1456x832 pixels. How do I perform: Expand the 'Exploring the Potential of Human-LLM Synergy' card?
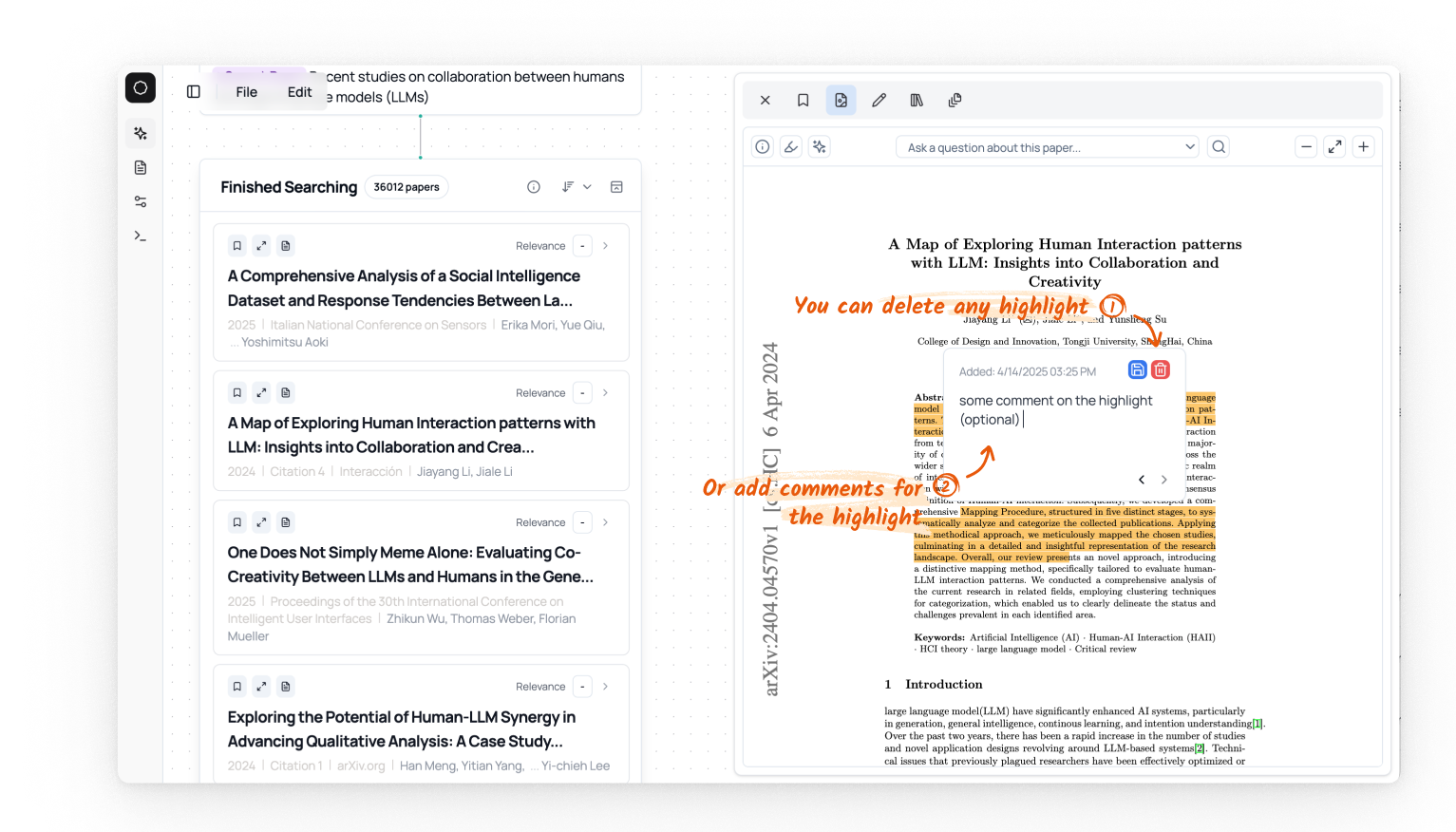(x=261, y=686)
